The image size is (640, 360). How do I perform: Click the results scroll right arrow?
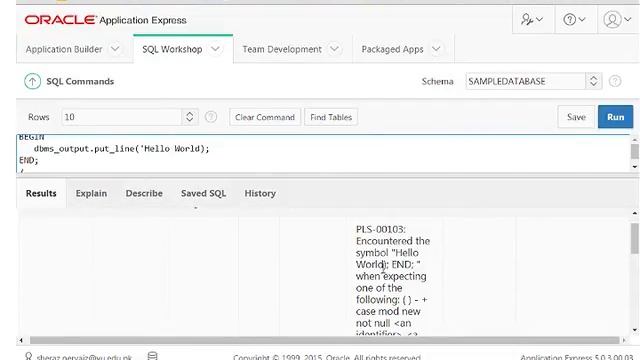pos(623,340)
